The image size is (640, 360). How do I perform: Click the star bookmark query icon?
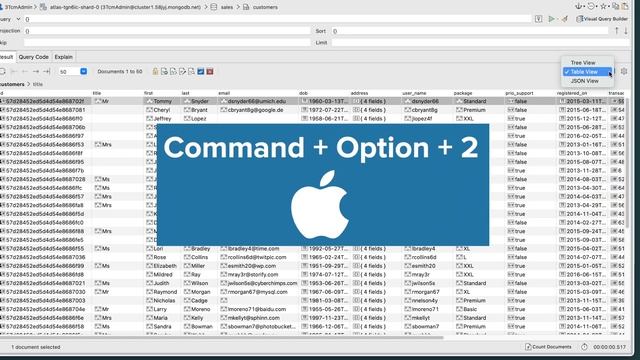click(603, 7)
